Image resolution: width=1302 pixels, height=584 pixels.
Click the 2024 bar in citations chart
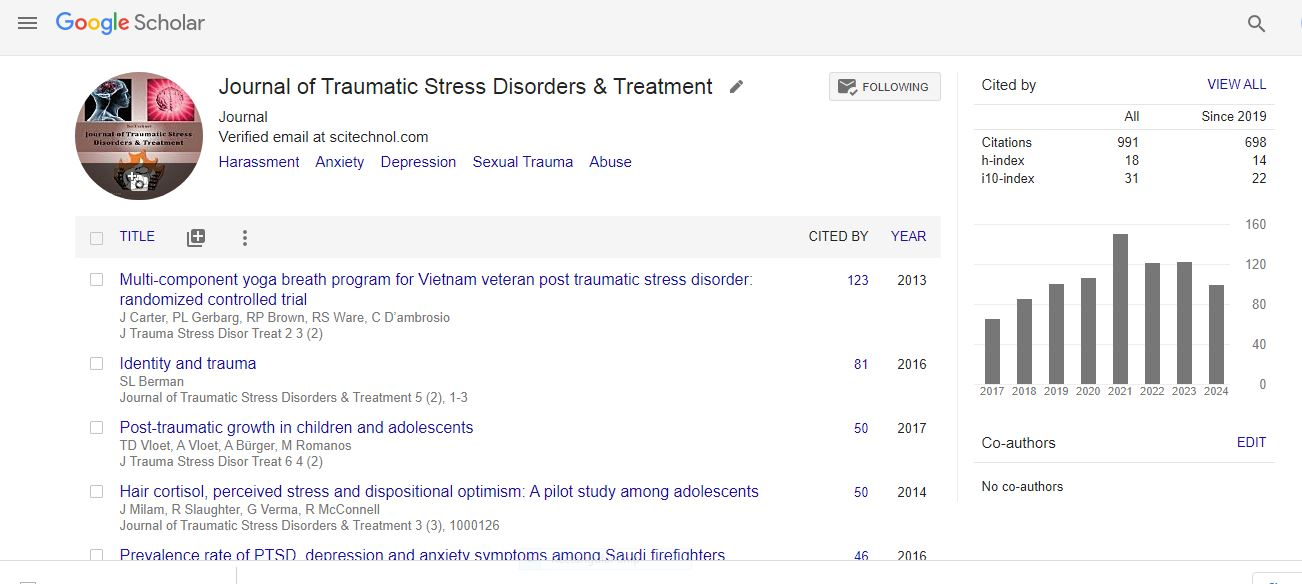[x=1216, y=334]
